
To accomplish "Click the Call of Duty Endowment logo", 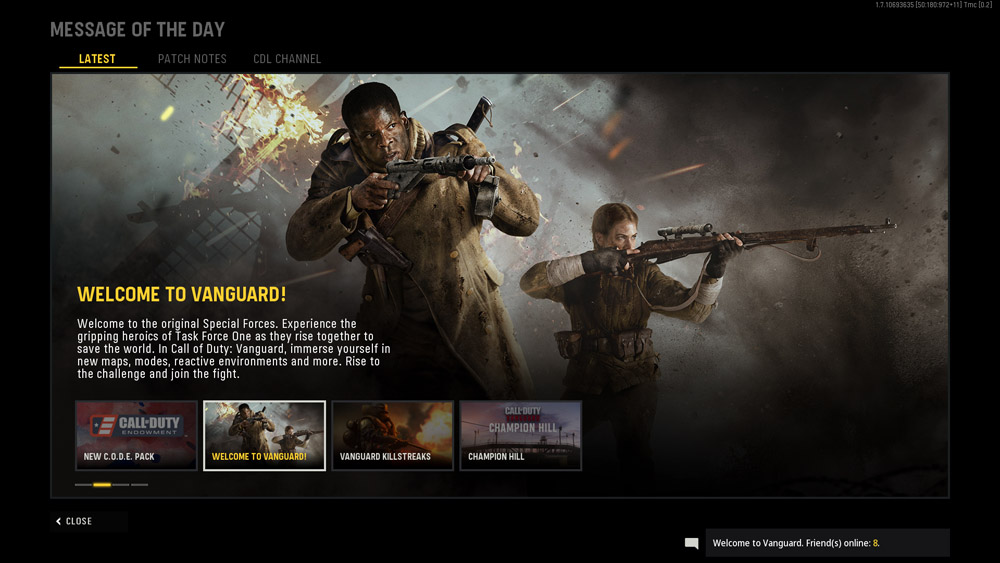I will pos(136,425).
